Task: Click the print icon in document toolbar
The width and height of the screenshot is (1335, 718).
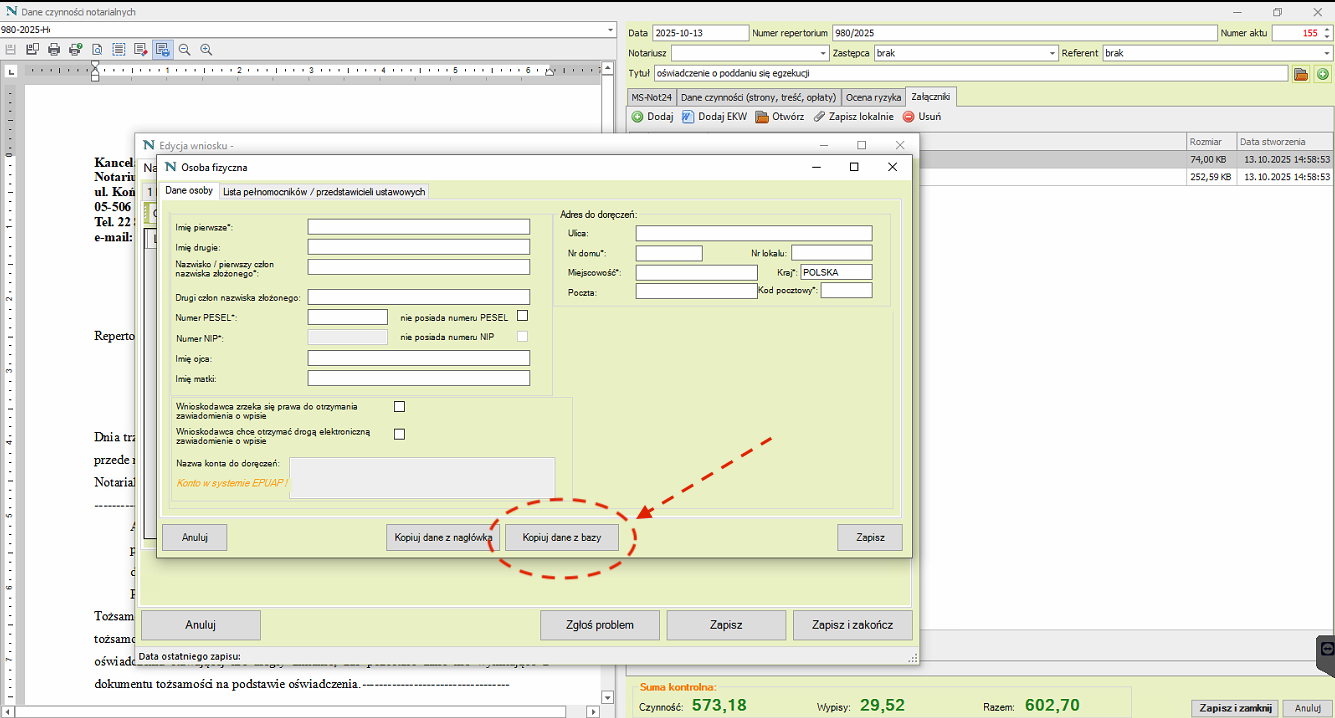Action: tap(54, 49)
